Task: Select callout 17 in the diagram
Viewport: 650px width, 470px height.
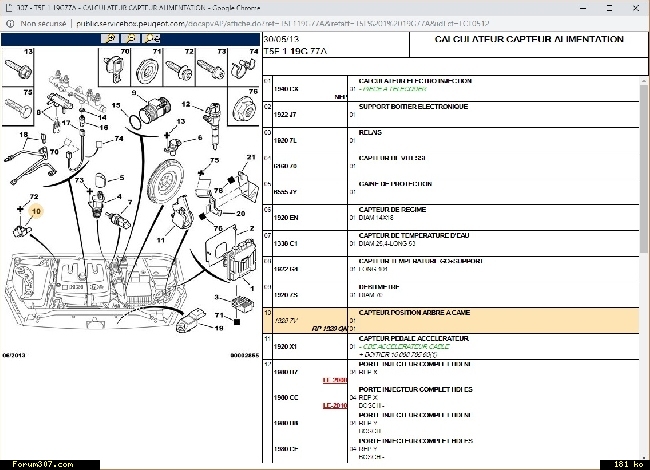Action: pyautogui.click(x=66, y=123)
